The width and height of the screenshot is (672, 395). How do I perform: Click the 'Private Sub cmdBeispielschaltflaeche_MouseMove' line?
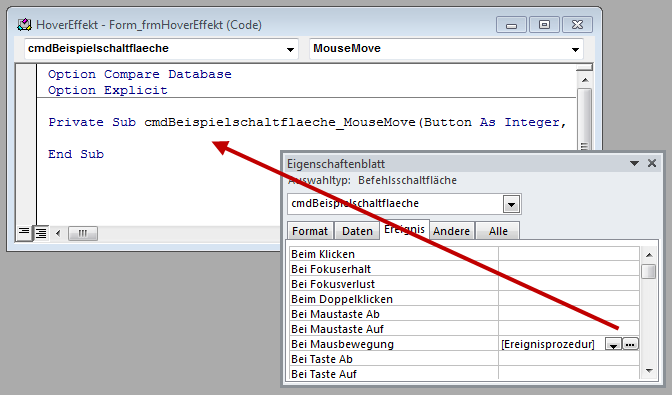pos(307,123)
